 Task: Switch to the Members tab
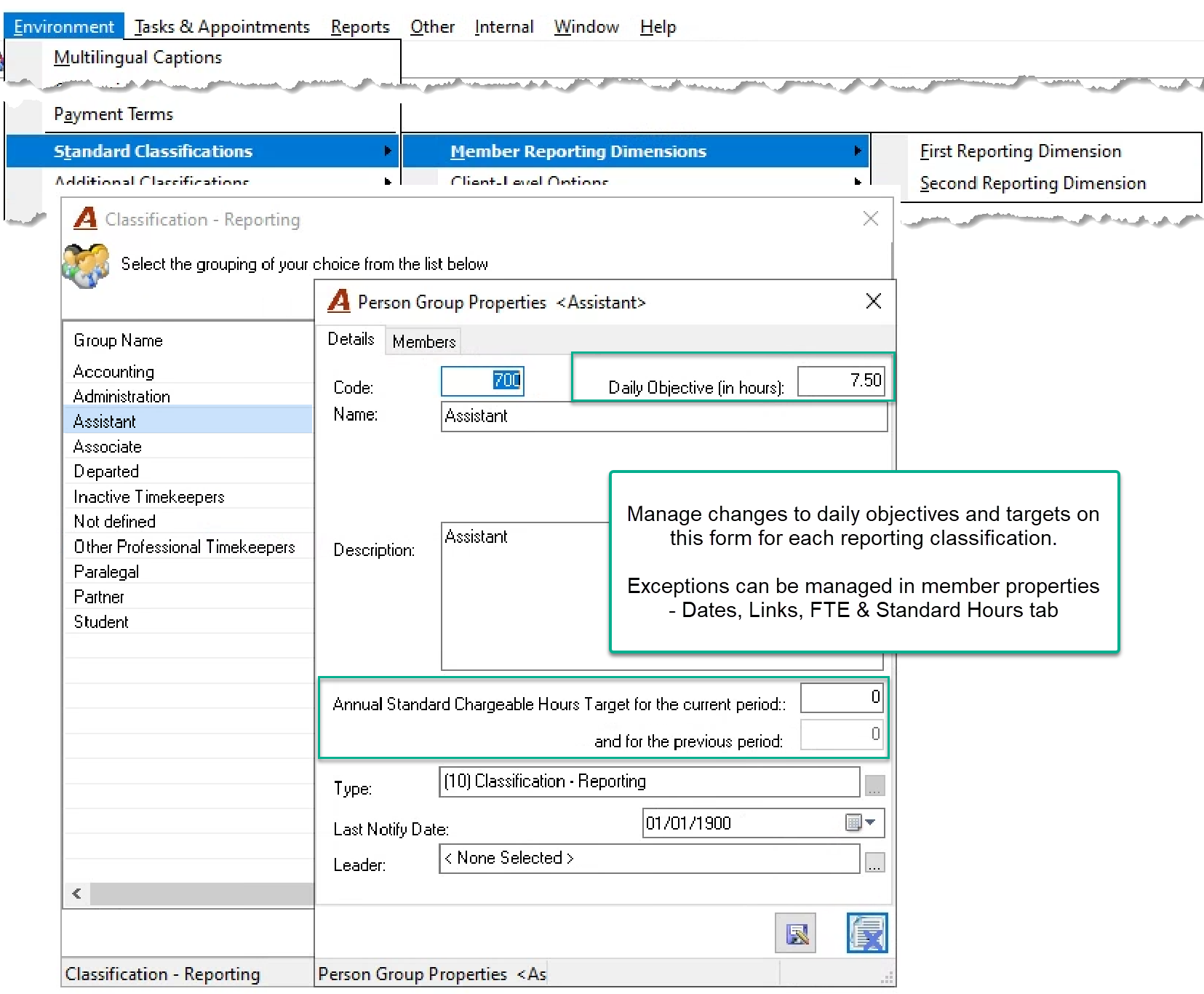pos(423,341)
